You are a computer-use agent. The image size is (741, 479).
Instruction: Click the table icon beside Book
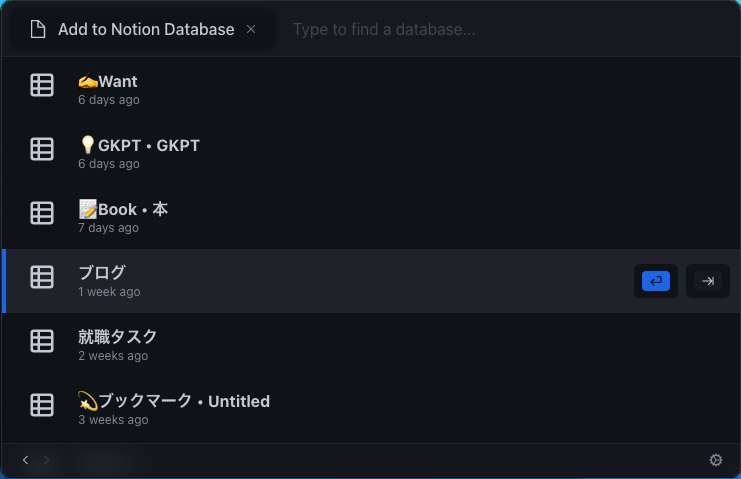(42, 213)
